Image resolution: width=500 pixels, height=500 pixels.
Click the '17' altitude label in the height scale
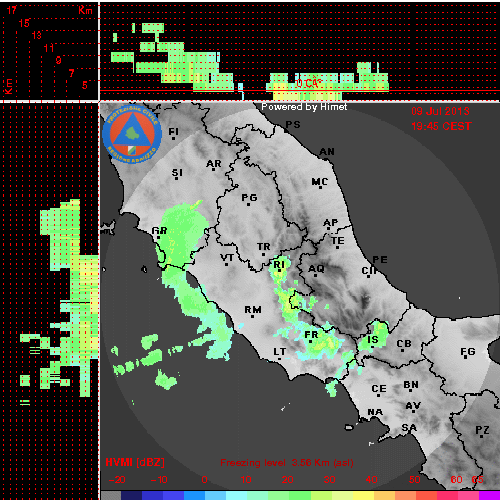coord(12,10)
